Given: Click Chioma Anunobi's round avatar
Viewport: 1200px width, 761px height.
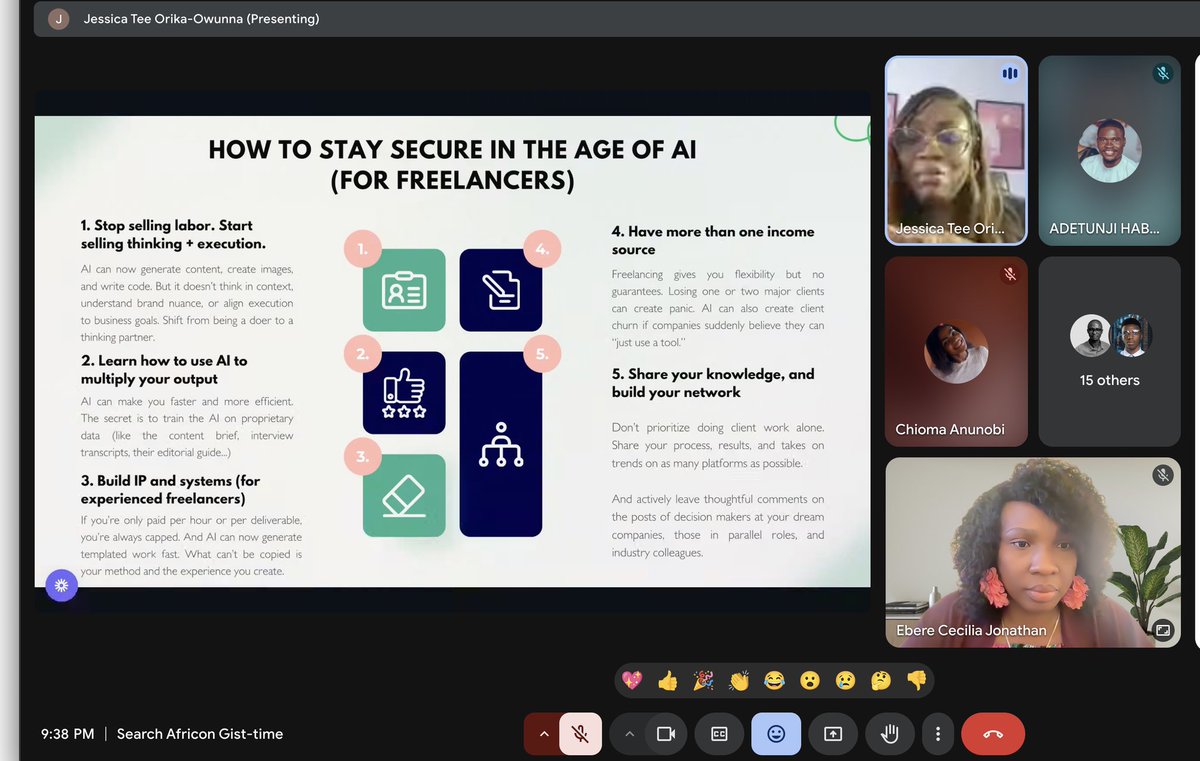Looking at the screenshot, I should [x=956, y=352].
